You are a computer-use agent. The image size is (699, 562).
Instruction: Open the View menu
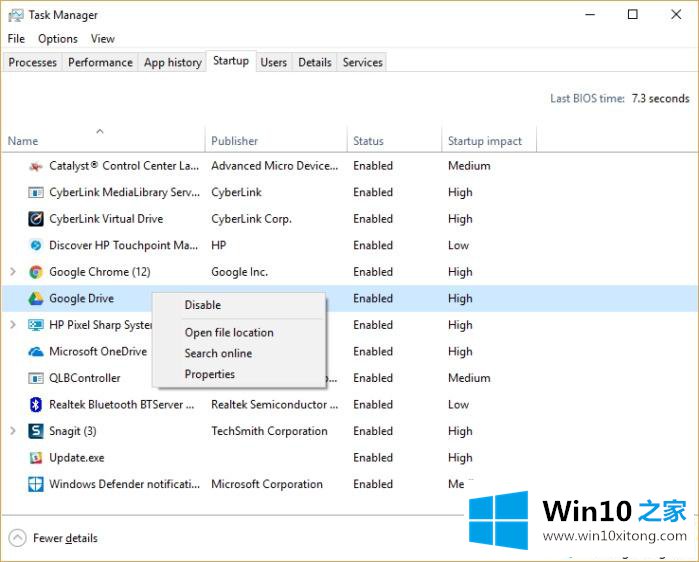pos(103,39)
